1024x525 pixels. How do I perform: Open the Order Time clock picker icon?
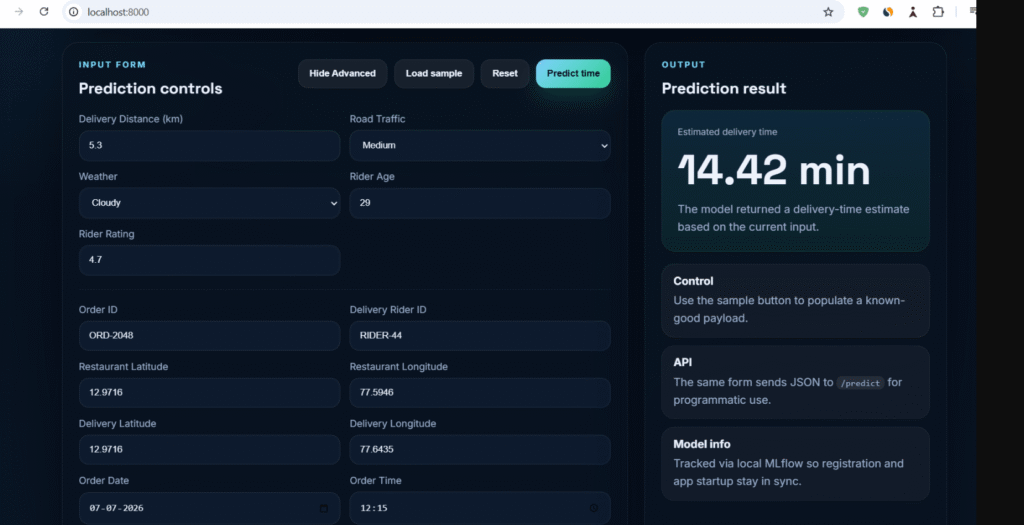point(594,508)
